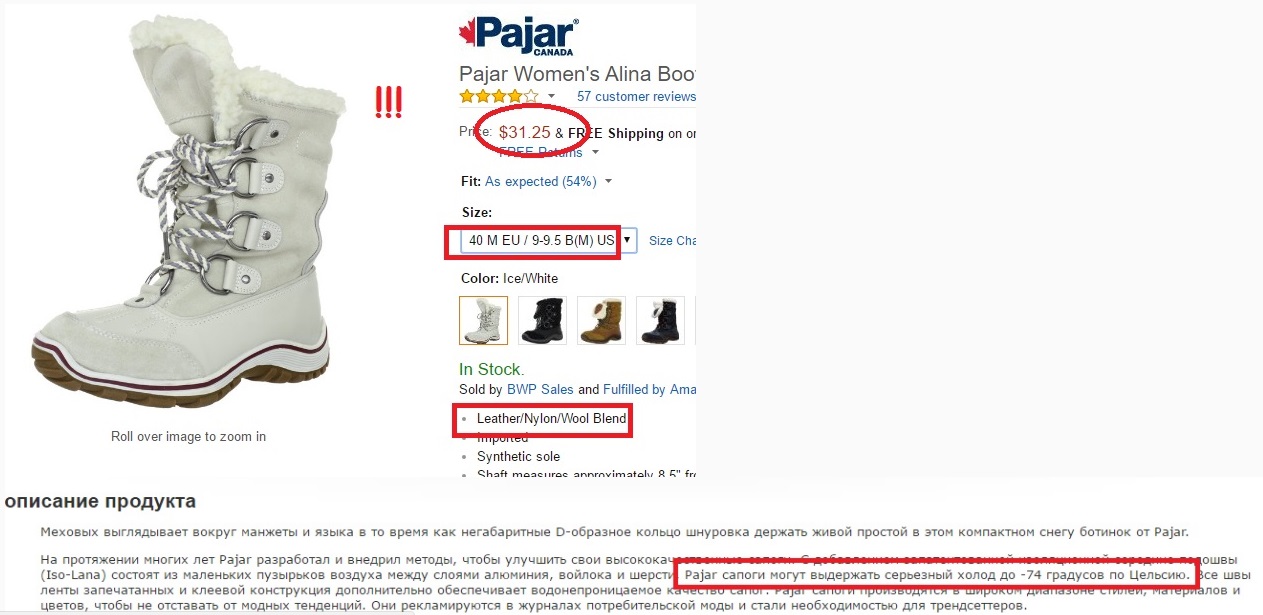This screenshot has width=1263, height=615.
Task: Open the 57 customer reviews link
Action: pyautogui.click(x=636, y=97)
